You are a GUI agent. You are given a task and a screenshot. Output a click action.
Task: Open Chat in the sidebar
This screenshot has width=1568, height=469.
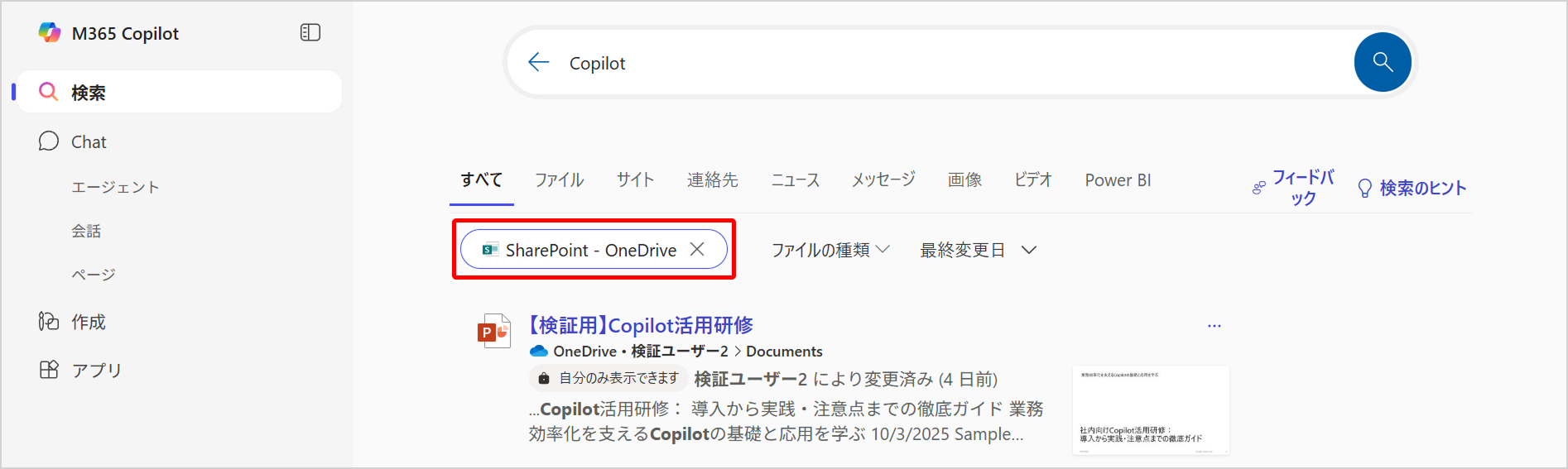coord(89,142)
